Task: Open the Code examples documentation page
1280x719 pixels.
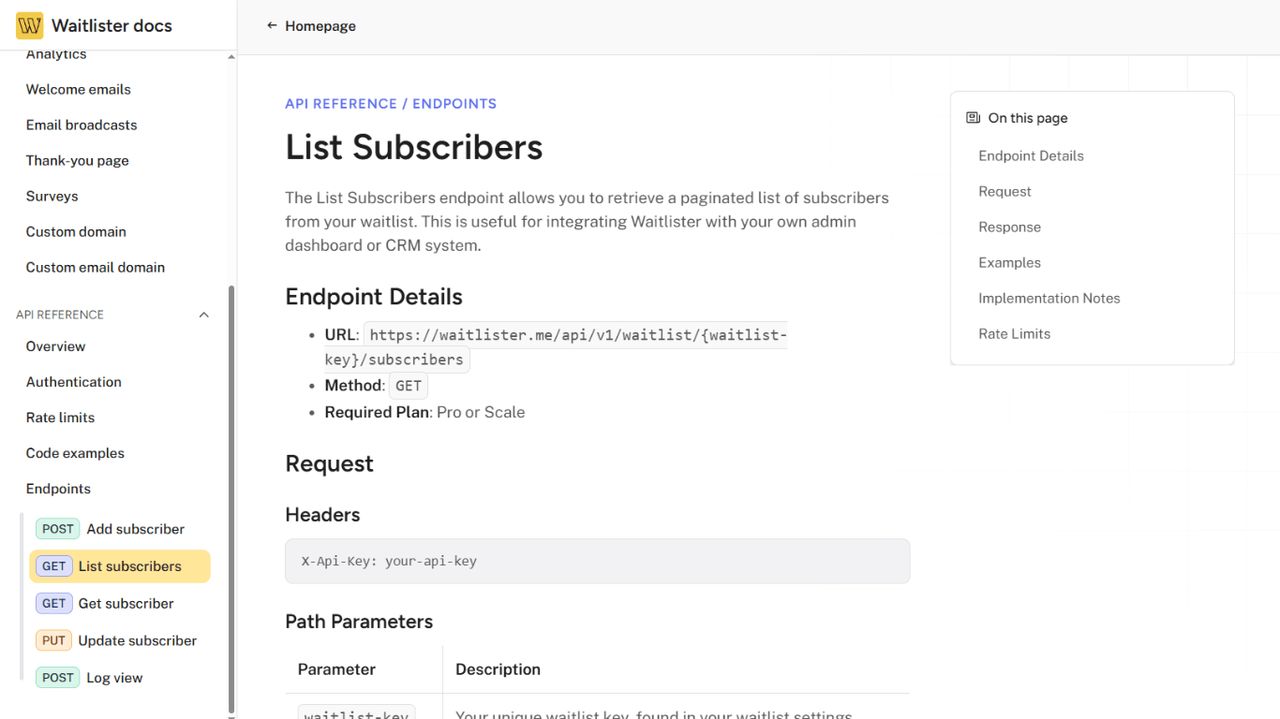Action: click(74, 452)
